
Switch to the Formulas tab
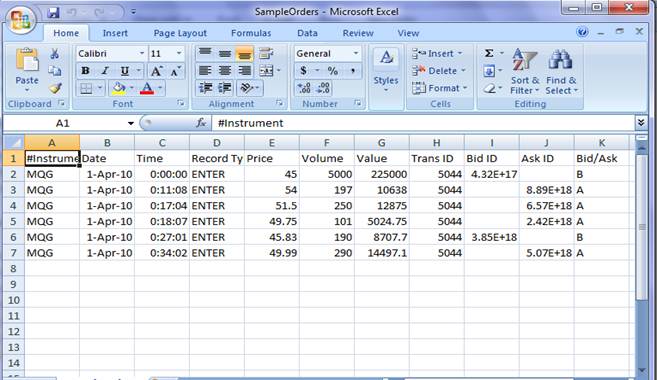pyautogui.click(x=251, y=33)
